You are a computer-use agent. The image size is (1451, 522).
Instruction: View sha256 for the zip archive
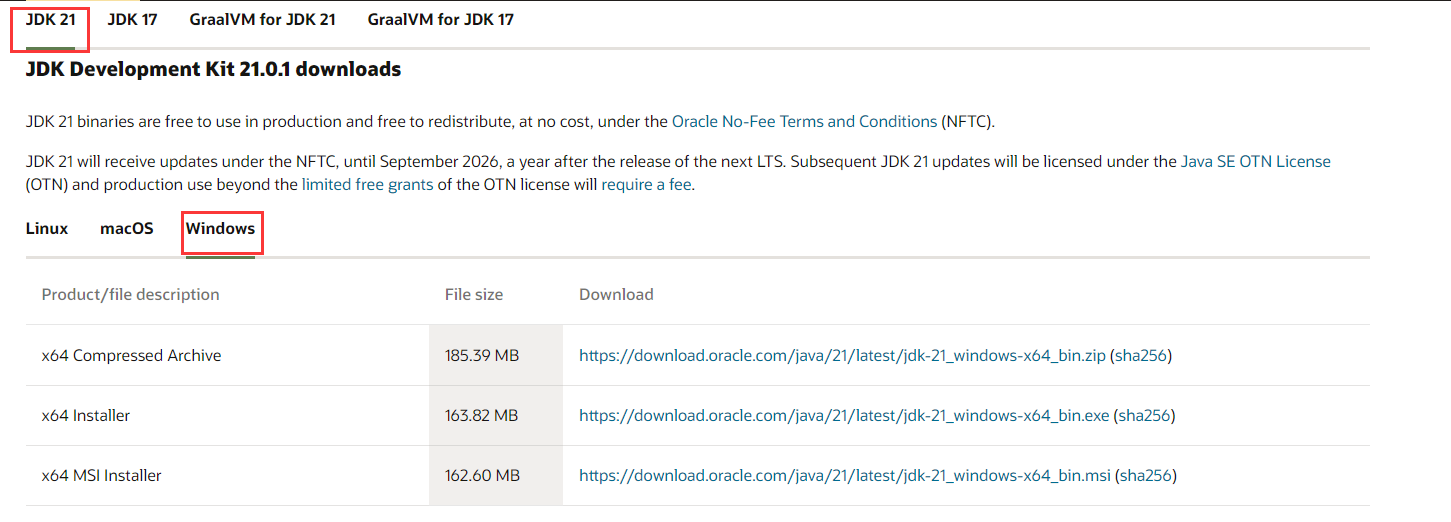[1141, 355]
